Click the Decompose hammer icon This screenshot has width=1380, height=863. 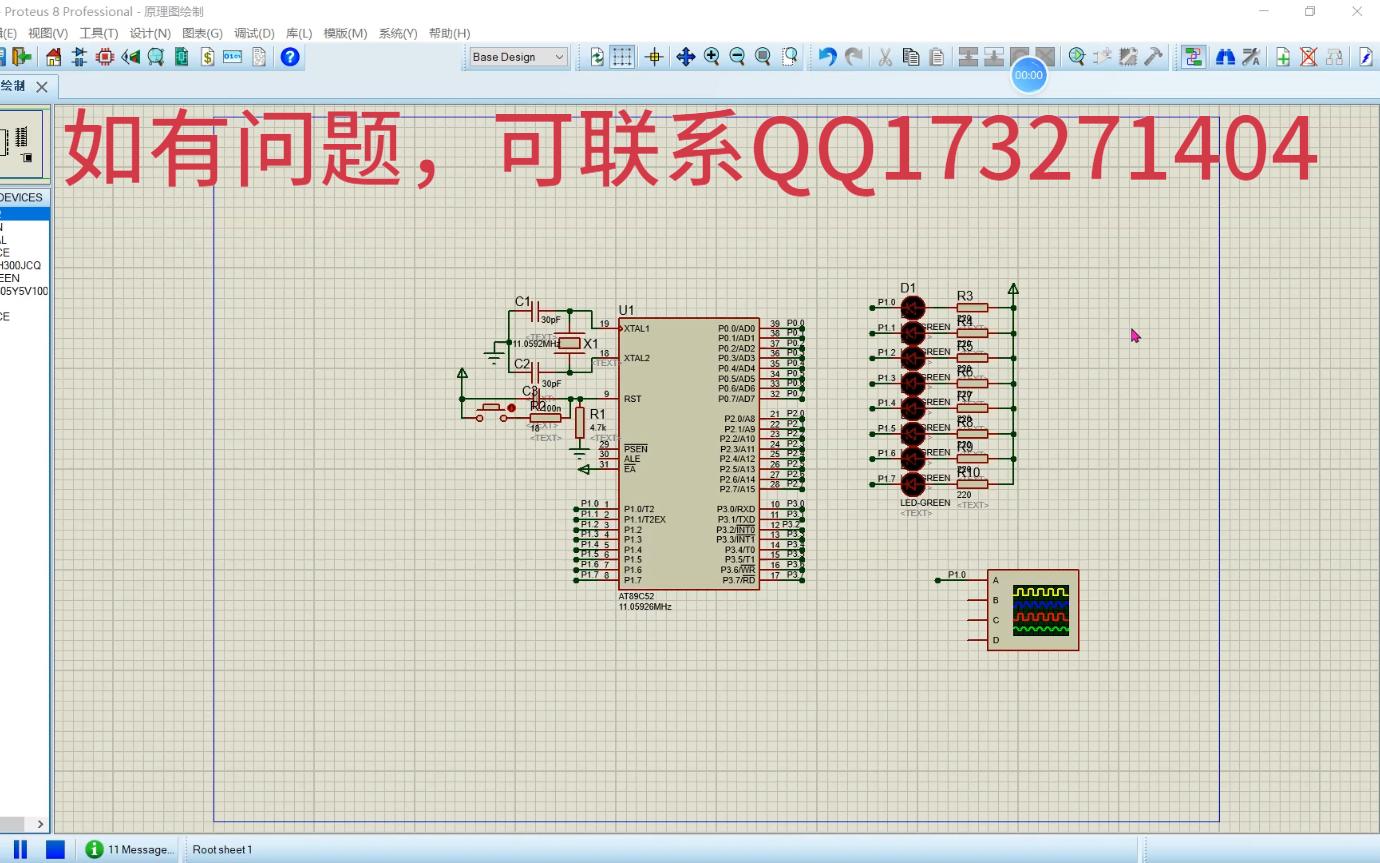[x=1153, y=57]
